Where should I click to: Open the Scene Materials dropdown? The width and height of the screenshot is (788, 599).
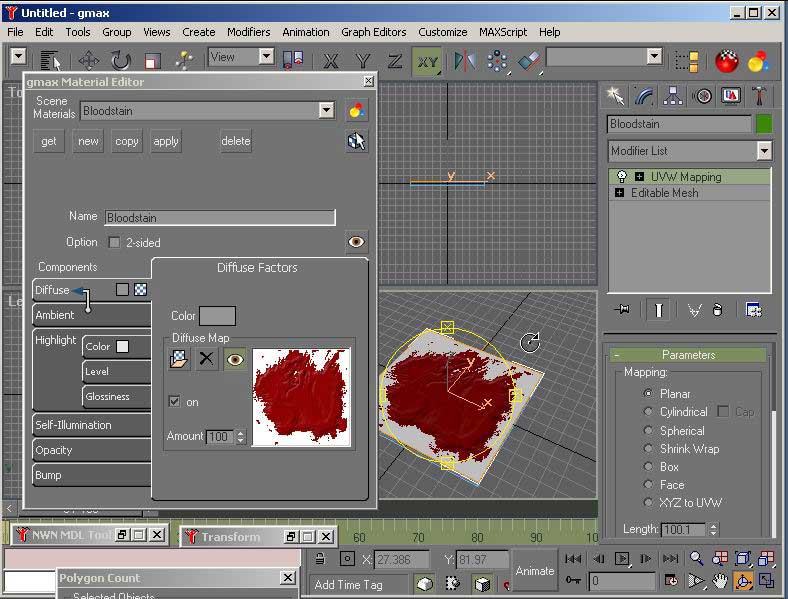[x=326, y=111]
